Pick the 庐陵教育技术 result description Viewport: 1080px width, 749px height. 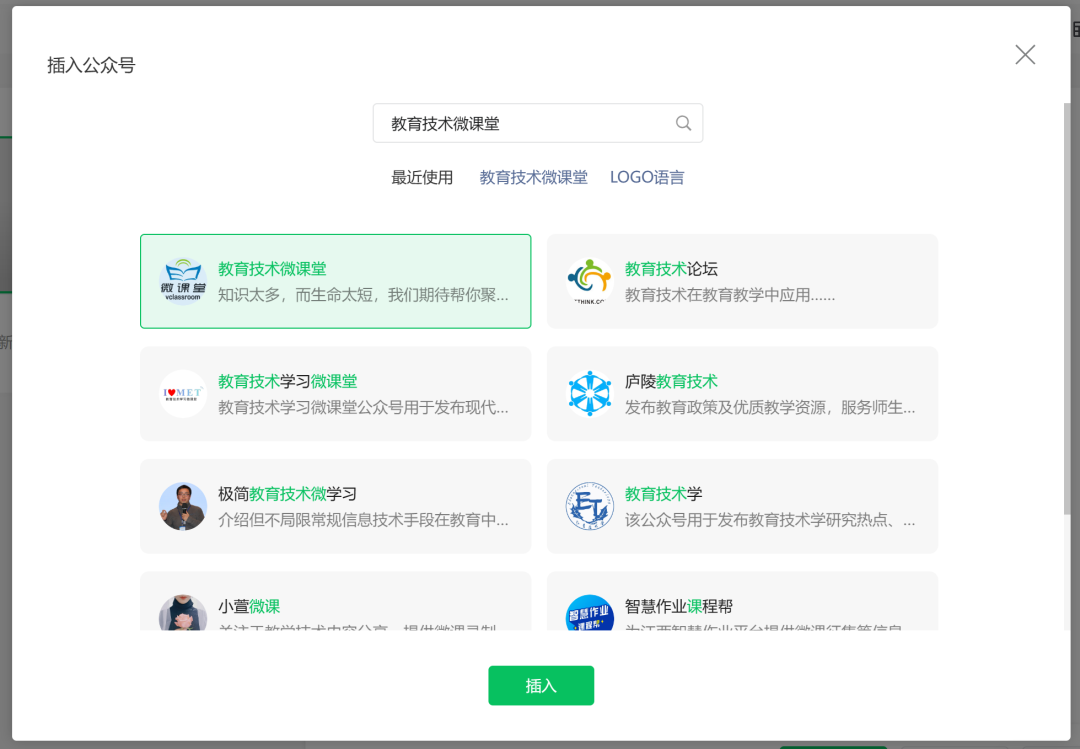(769, 408)
